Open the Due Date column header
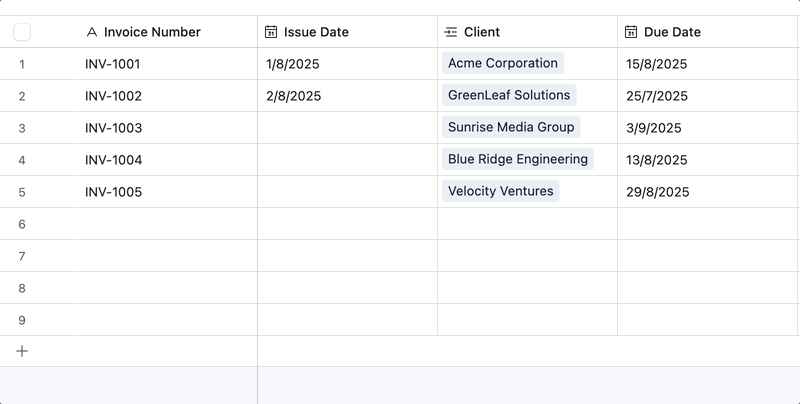This screenshot has height=404, width=800. click(707, 32)
